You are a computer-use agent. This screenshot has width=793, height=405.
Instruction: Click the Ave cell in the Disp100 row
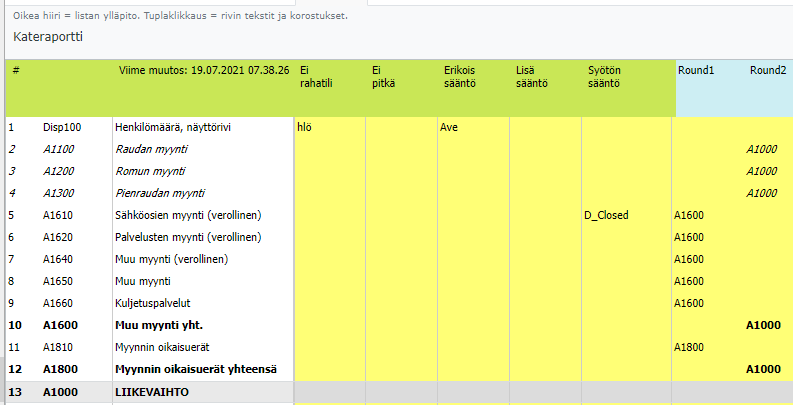point(449,128)
